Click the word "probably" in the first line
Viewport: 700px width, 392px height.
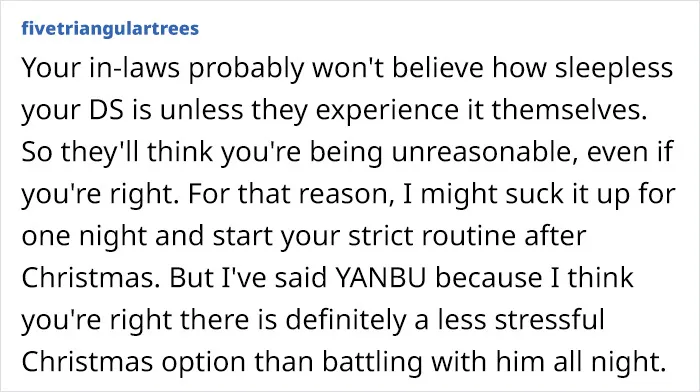pos(246,70)
